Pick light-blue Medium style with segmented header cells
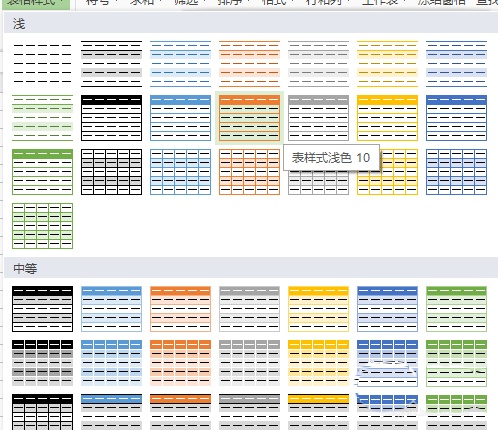498x430 pixels. 111,363
